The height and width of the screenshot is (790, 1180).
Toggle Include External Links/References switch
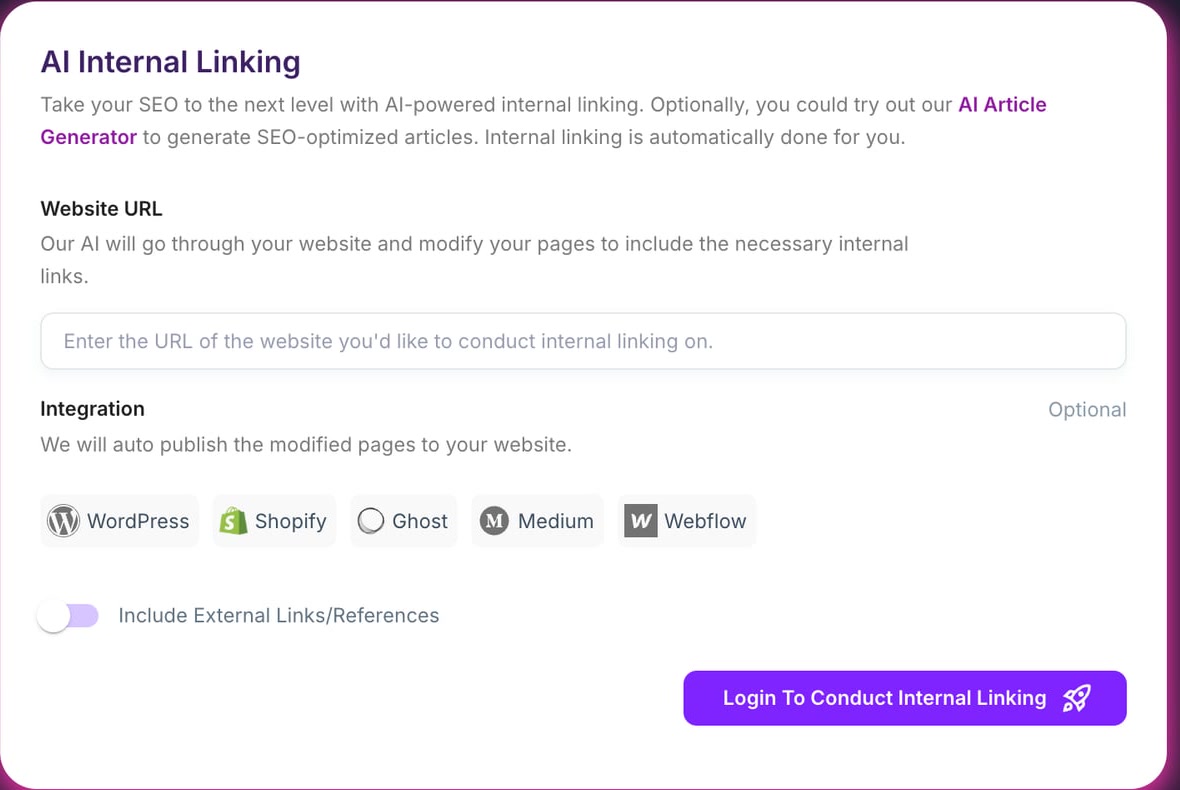tap(68, 616)
